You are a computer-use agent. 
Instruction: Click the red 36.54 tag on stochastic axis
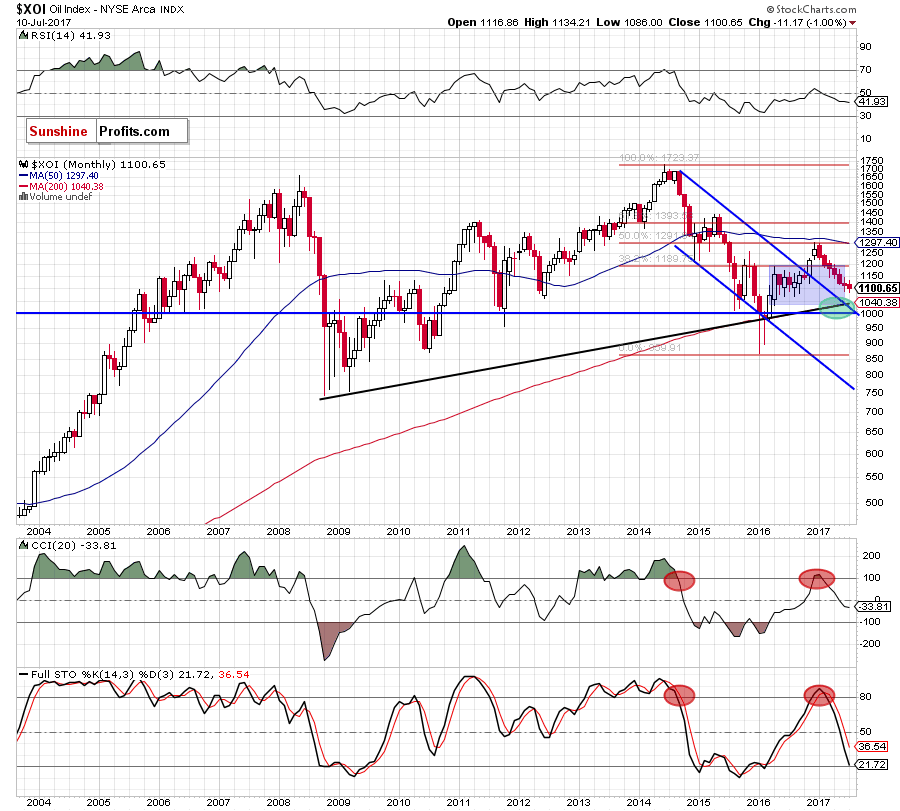872,747
